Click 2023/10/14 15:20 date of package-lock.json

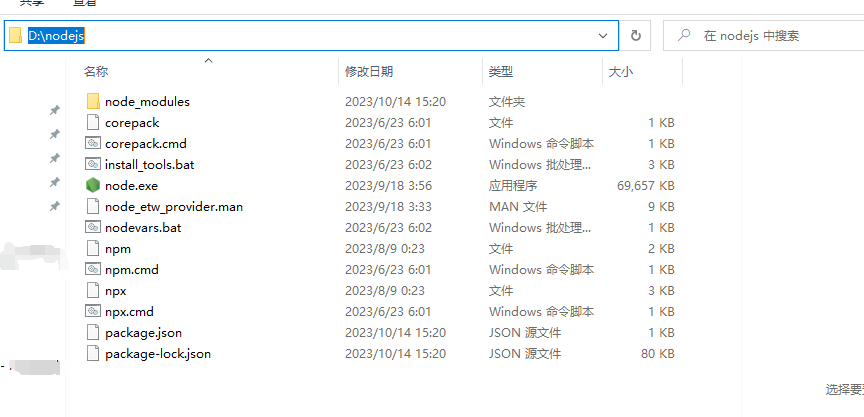[x=395, y=354]
